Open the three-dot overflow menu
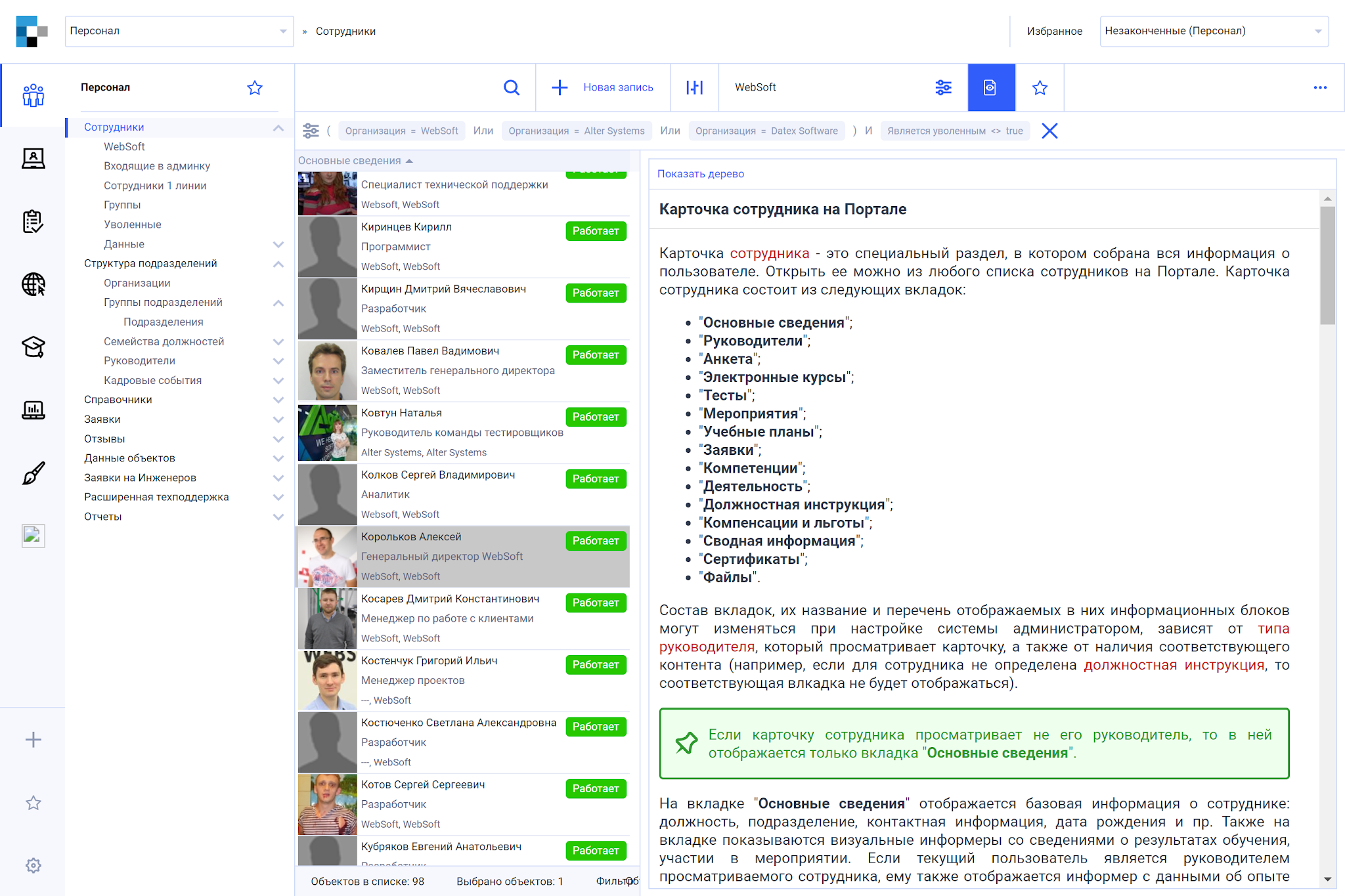Screen dimensions: 1345x896 (x=1321, y=87)
